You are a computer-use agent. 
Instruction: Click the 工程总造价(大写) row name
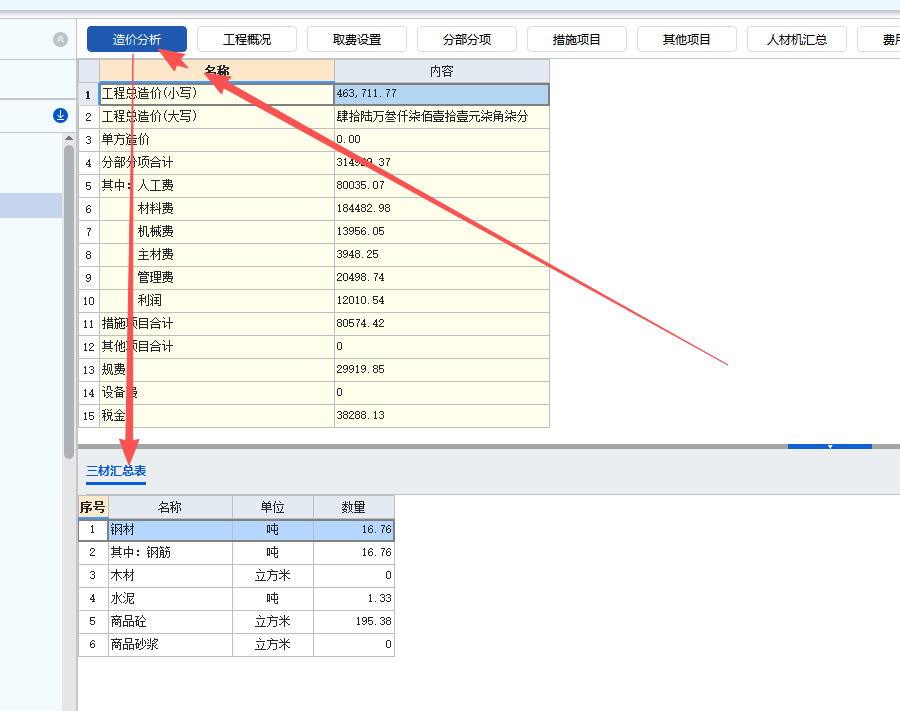(x=216, y=116)
